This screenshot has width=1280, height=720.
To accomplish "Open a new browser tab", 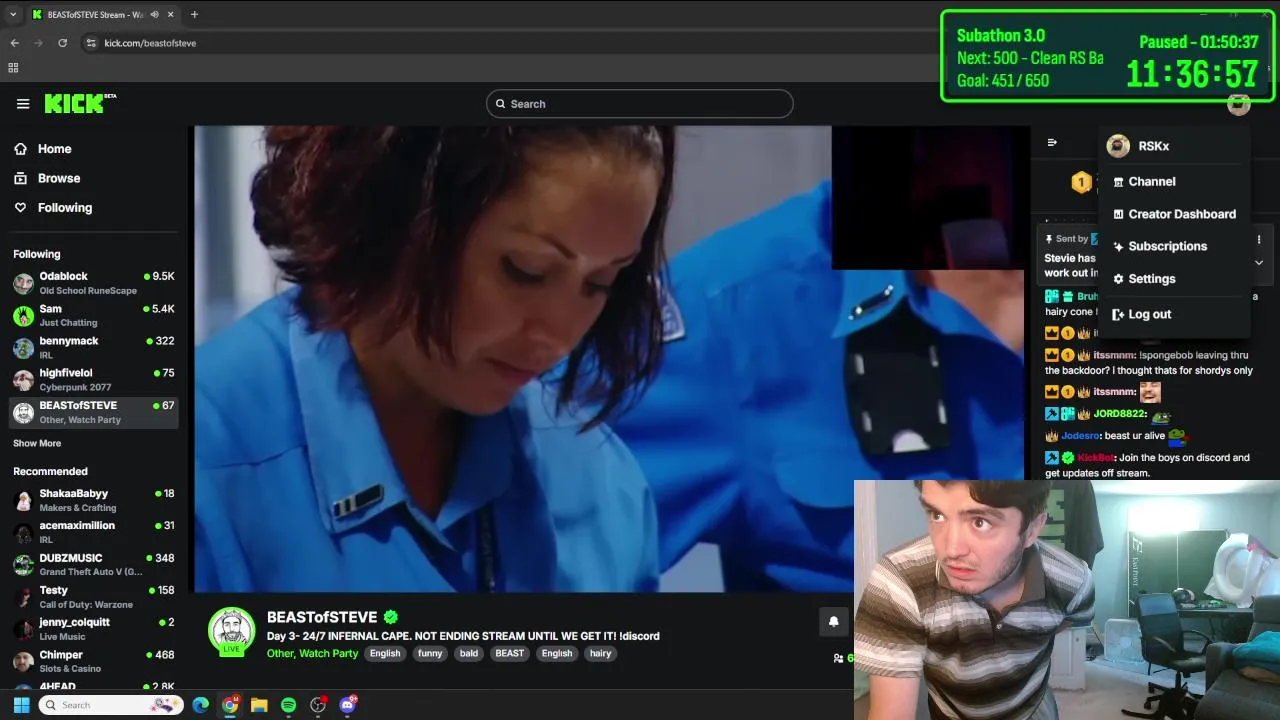I will tap(194, 14).
